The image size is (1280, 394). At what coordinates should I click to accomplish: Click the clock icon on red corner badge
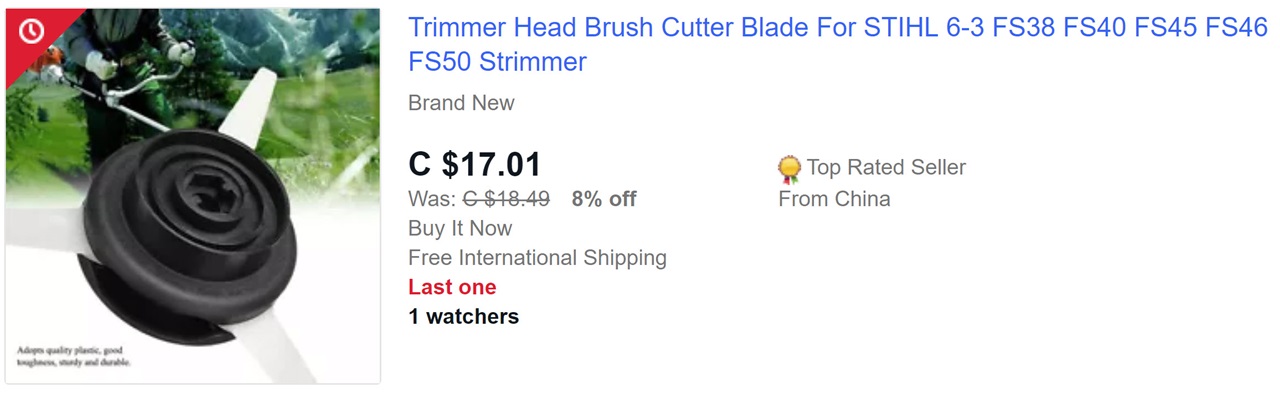[32, 32]
